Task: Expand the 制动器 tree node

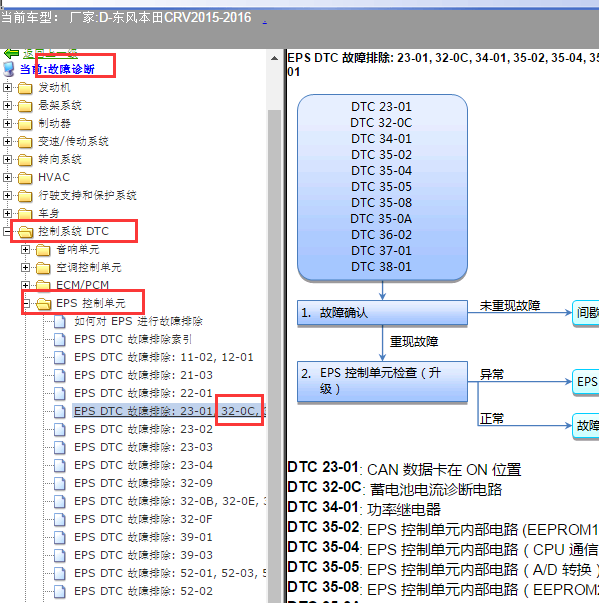Action: (x=7, y=123)
